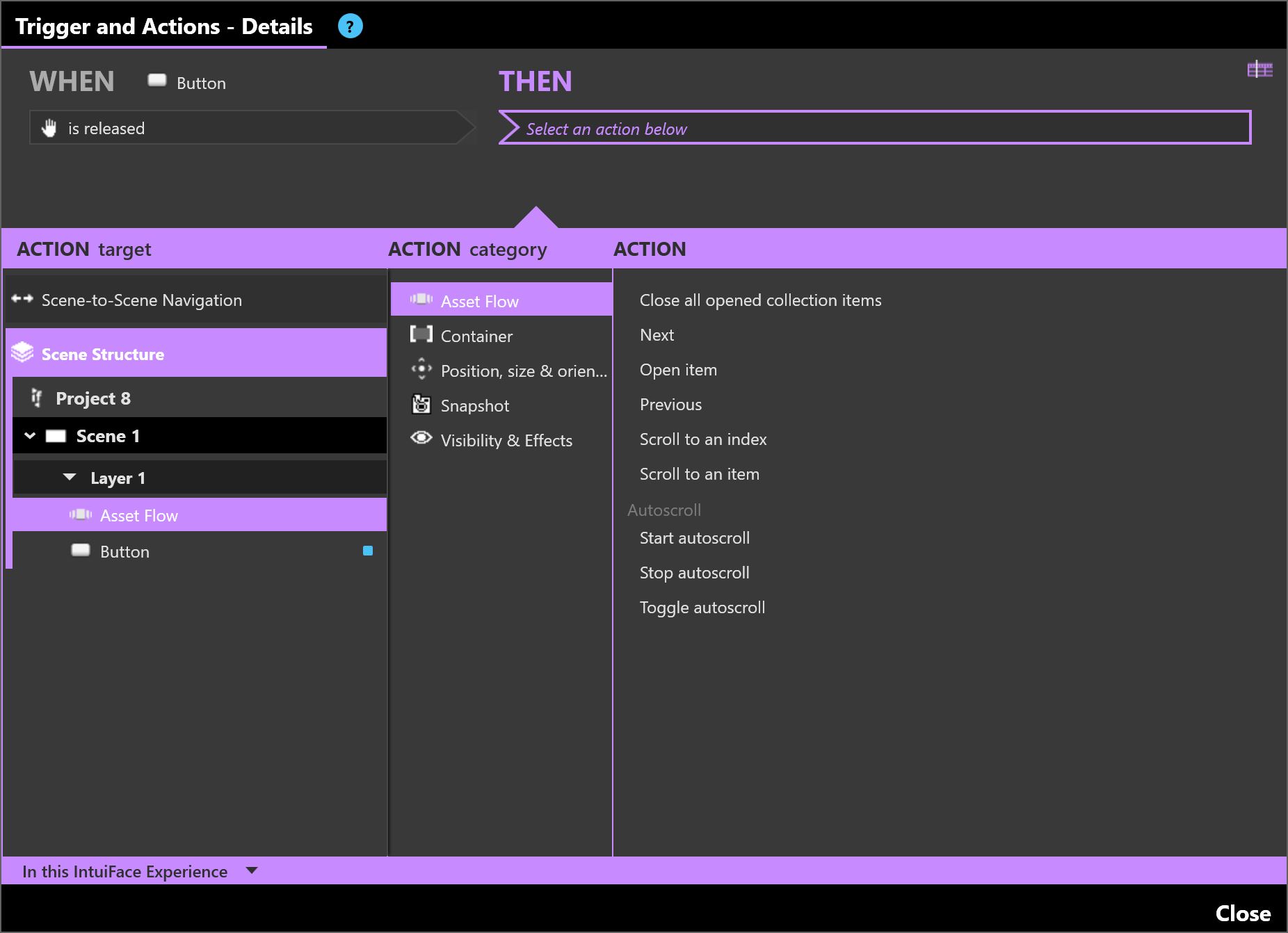
Task: Click the Container category bracket icon
Action: pos(421,335)
